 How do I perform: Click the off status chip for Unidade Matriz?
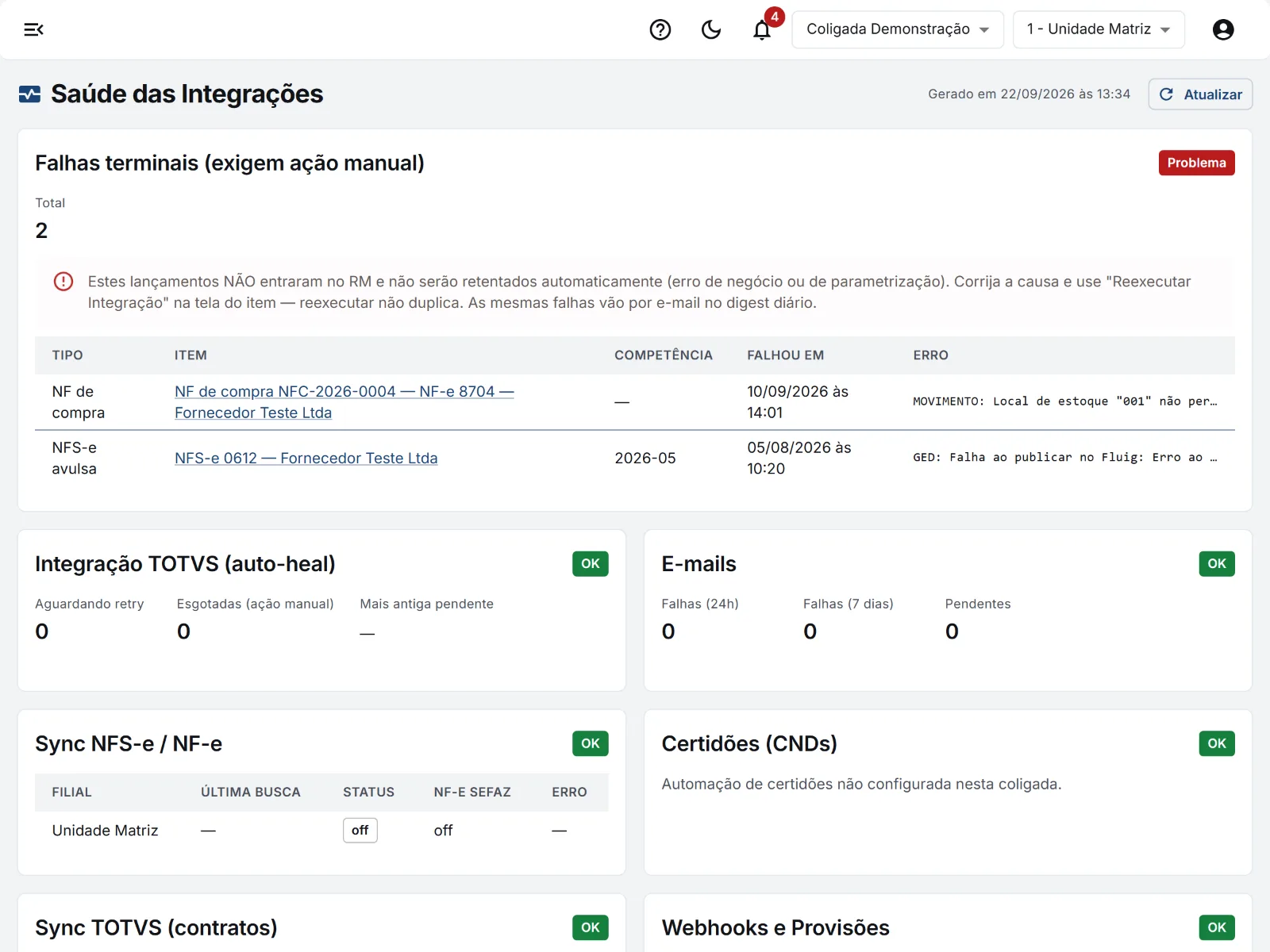[x=360, y=831]
